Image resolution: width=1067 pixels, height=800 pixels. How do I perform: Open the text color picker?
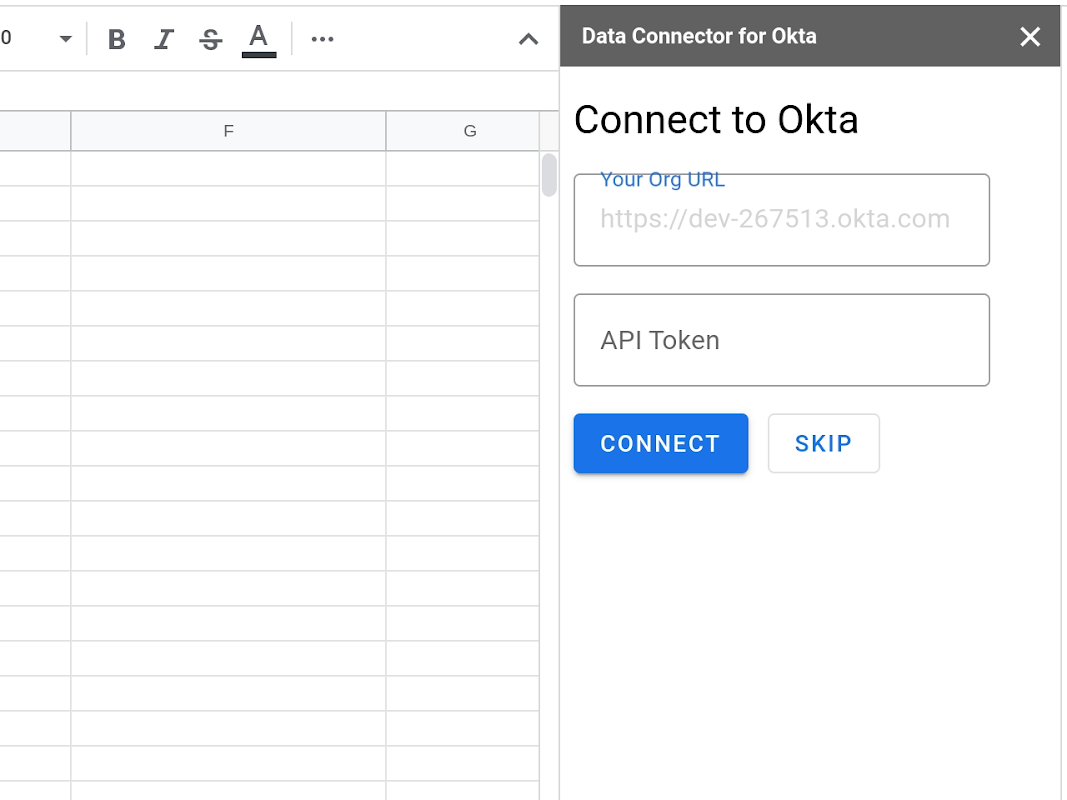[259, 39]
